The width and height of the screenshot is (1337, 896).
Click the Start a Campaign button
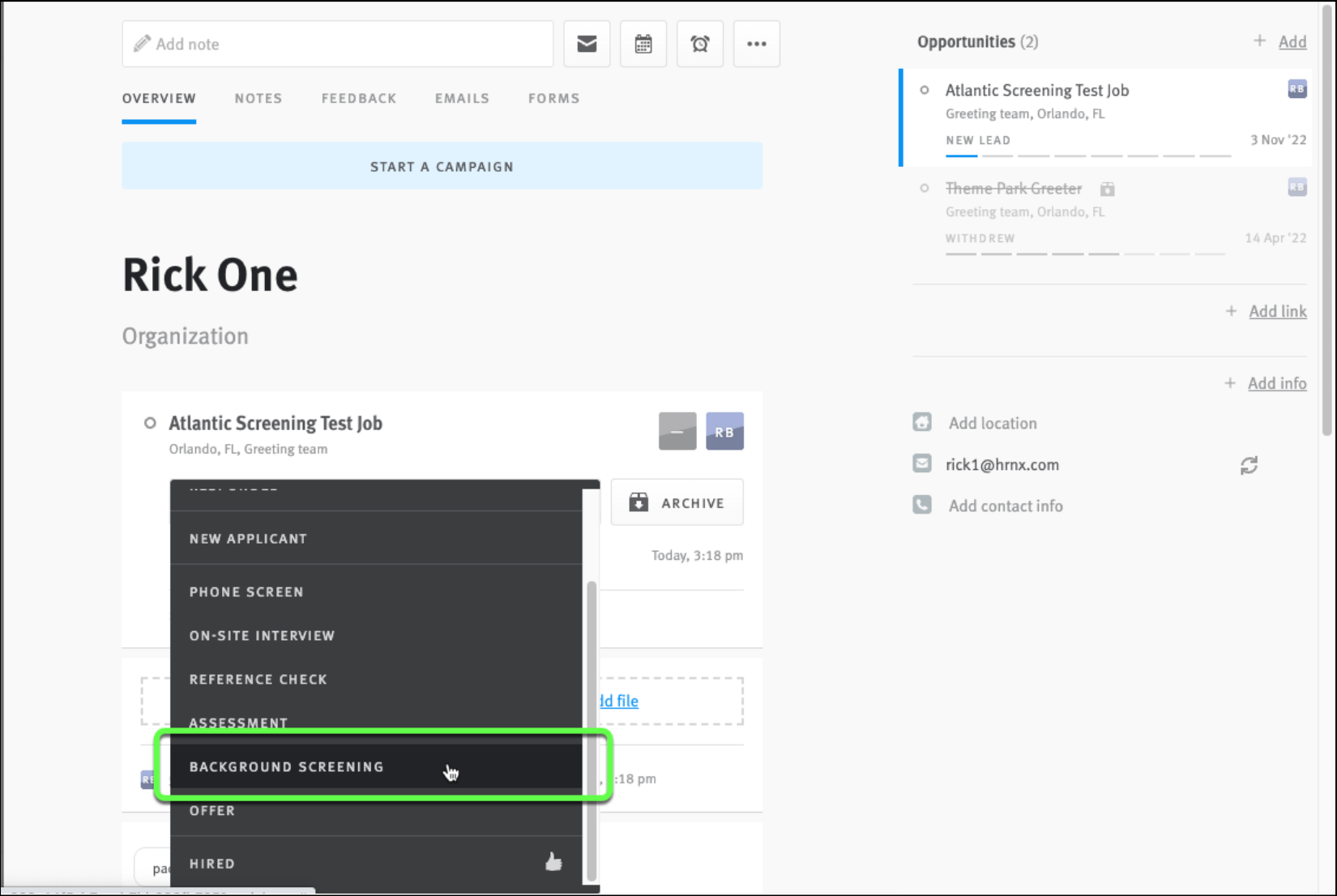[442, 165]
